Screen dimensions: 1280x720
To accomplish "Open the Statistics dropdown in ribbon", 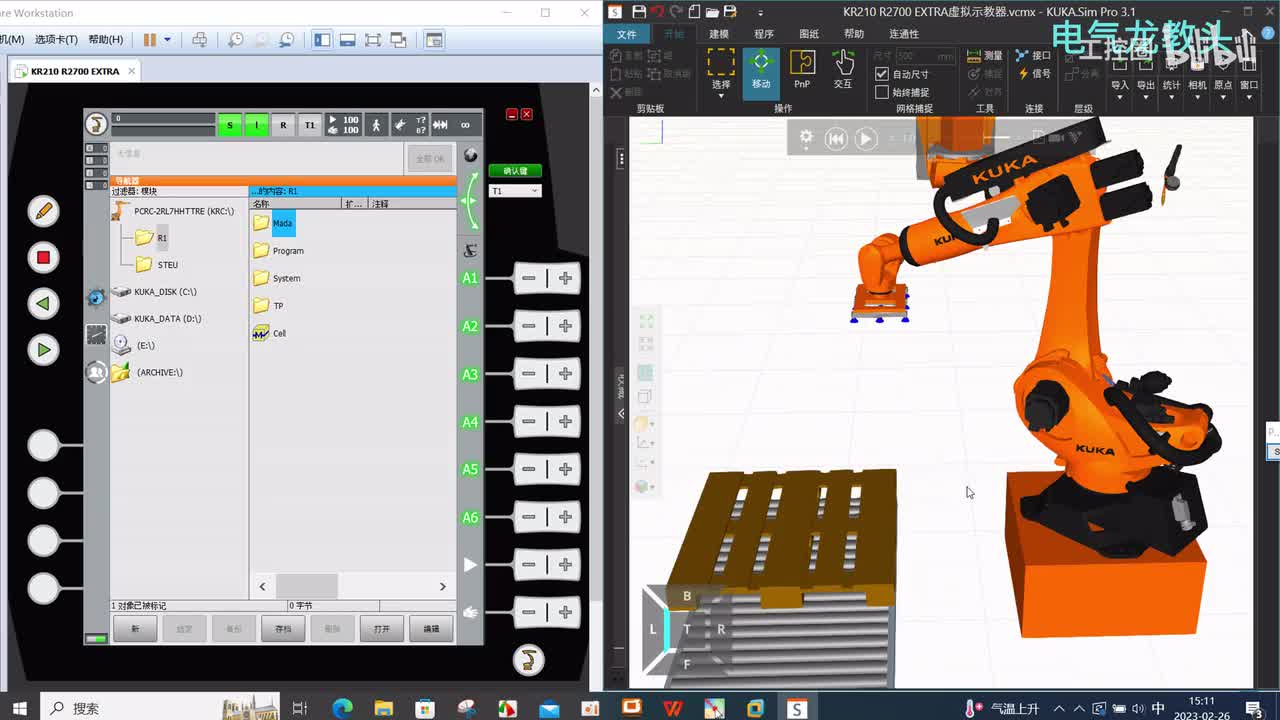I will [x=1172, y=97].
